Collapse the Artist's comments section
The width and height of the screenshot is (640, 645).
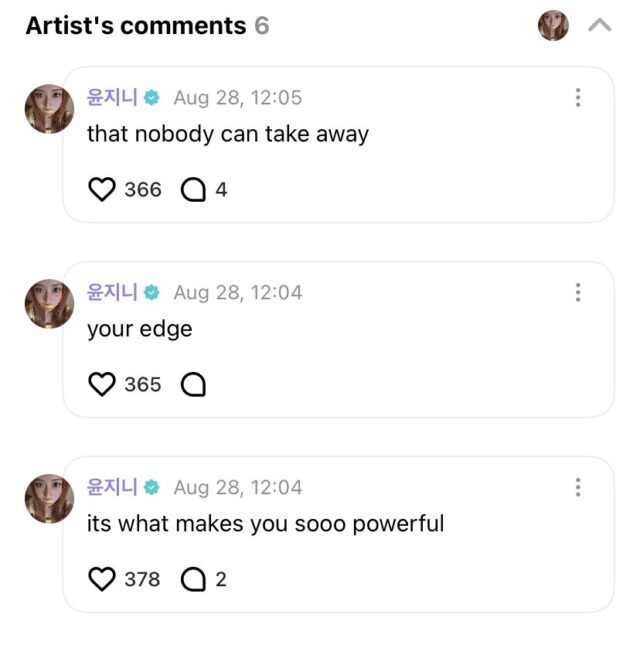600,26
